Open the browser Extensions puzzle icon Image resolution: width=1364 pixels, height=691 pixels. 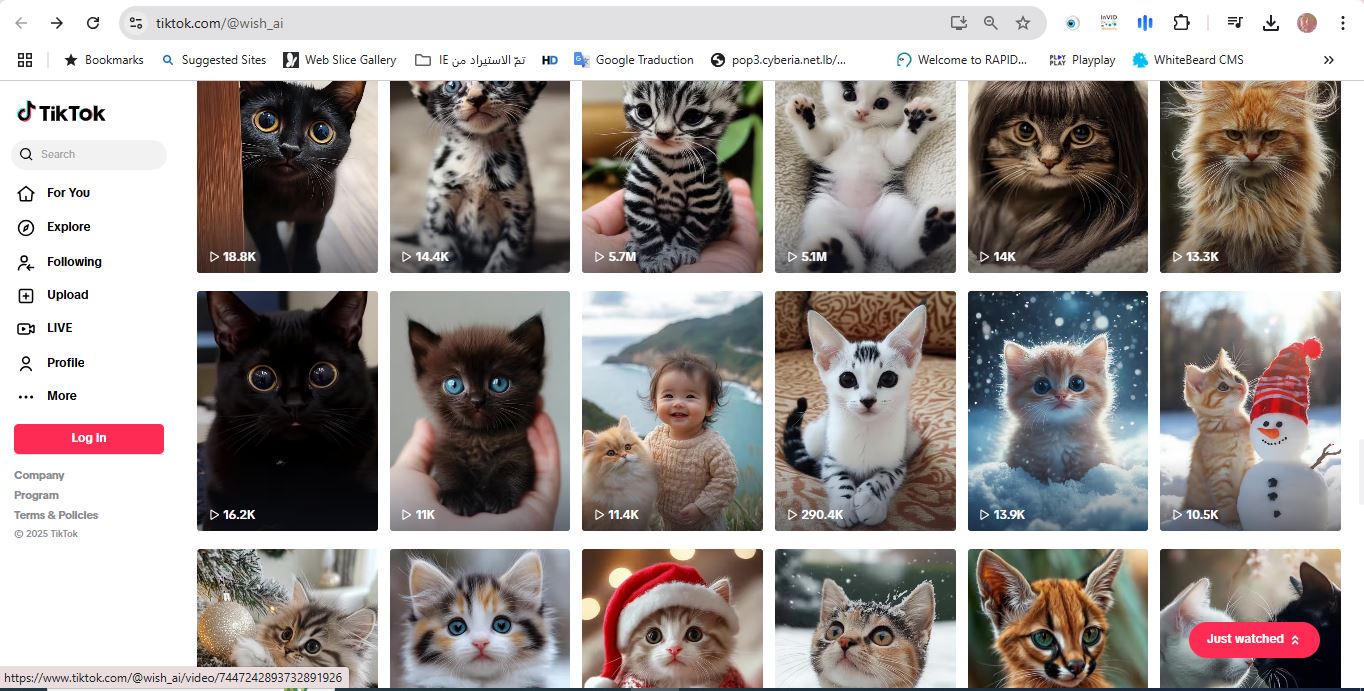(1181, 23)
